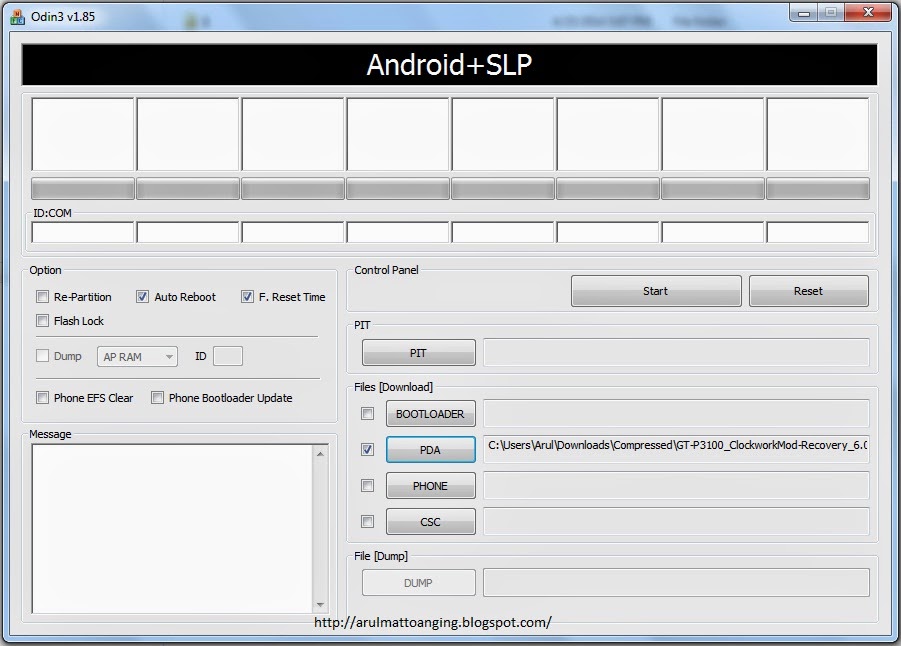
Task: Enable Phone Bootloader Update option
Action: click(x=157, y=398)
